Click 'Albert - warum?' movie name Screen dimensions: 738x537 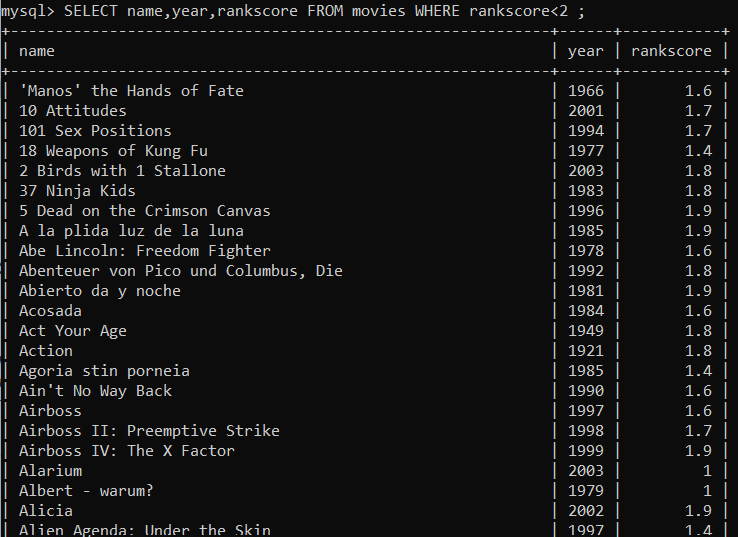pyautogui.click(x=86, y=490)
